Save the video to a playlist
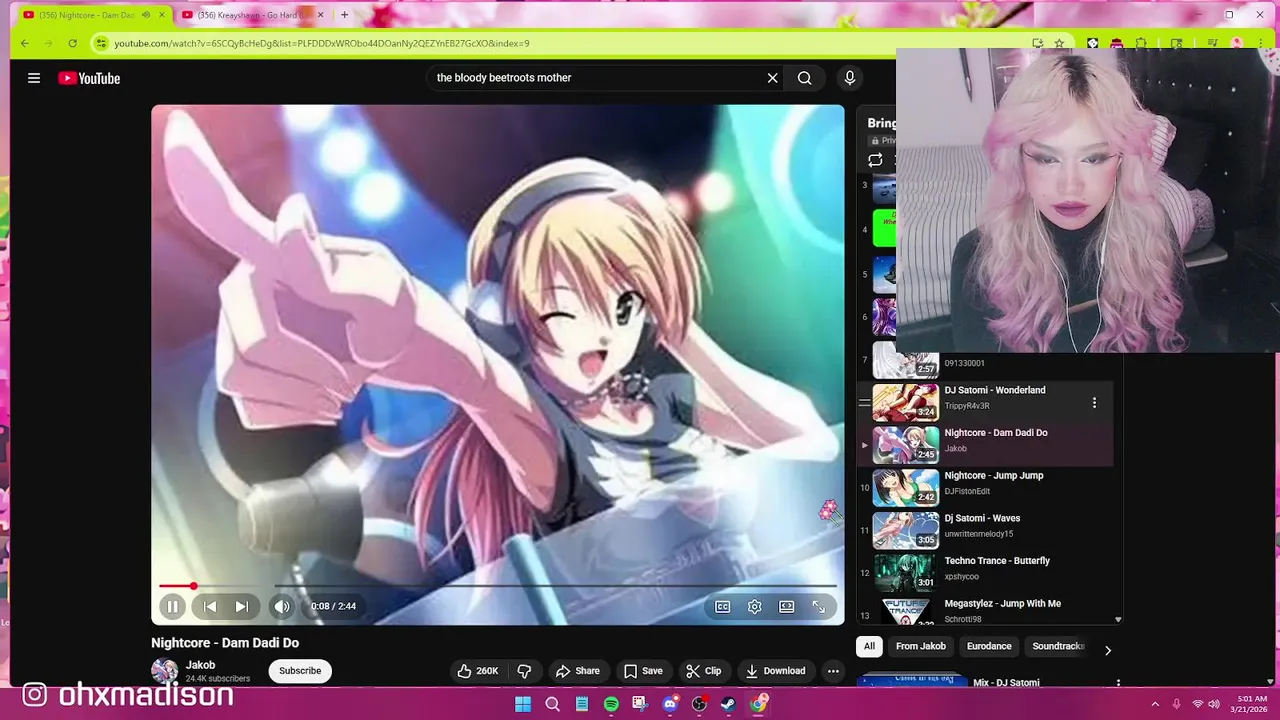 point(643,671)
